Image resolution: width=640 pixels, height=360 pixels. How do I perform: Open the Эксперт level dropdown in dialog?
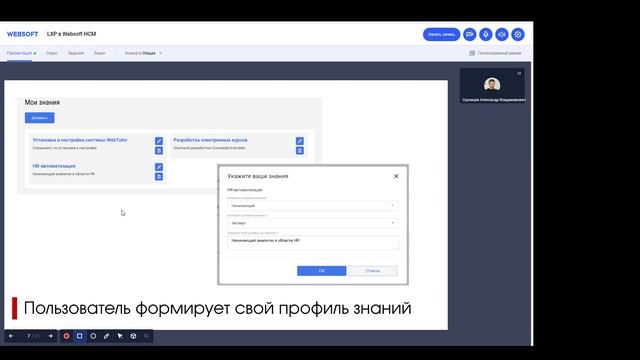point(313,223)
